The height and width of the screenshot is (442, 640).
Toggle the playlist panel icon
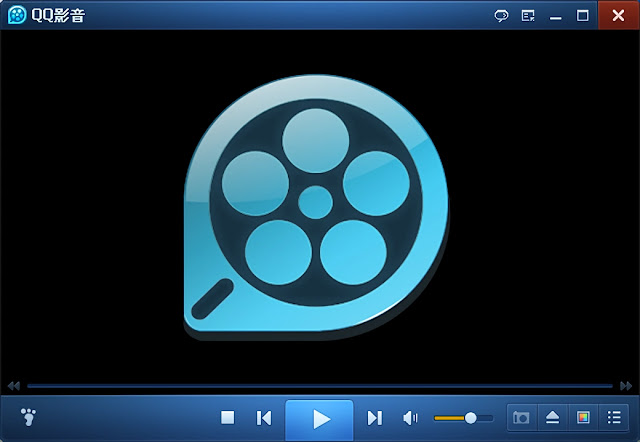(x=614, y=418)
